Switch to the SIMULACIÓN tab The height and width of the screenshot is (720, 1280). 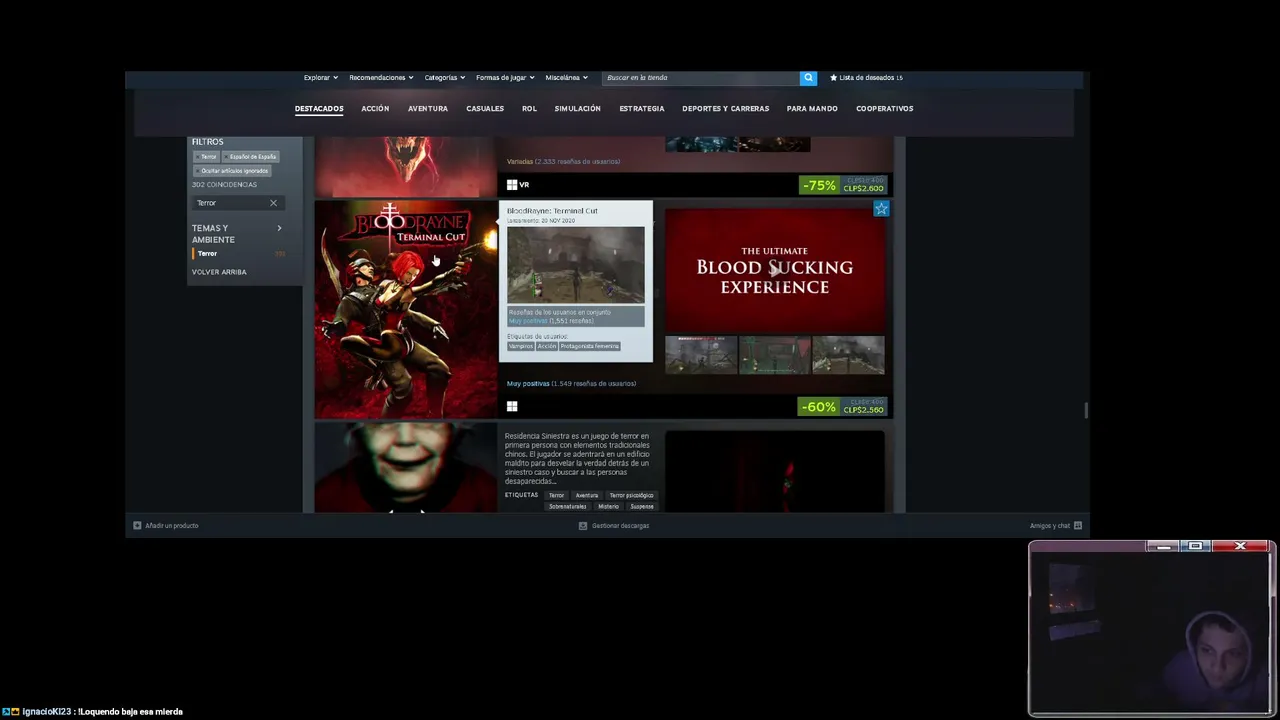click(x=578, y=108)
